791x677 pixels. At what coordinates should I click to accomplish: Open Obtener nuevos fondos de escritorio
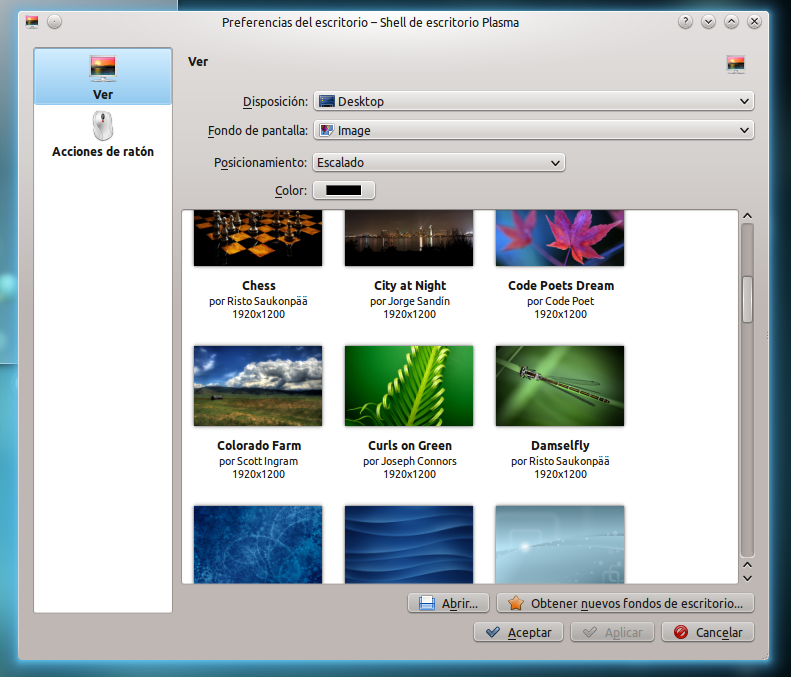tap(626, 603)
